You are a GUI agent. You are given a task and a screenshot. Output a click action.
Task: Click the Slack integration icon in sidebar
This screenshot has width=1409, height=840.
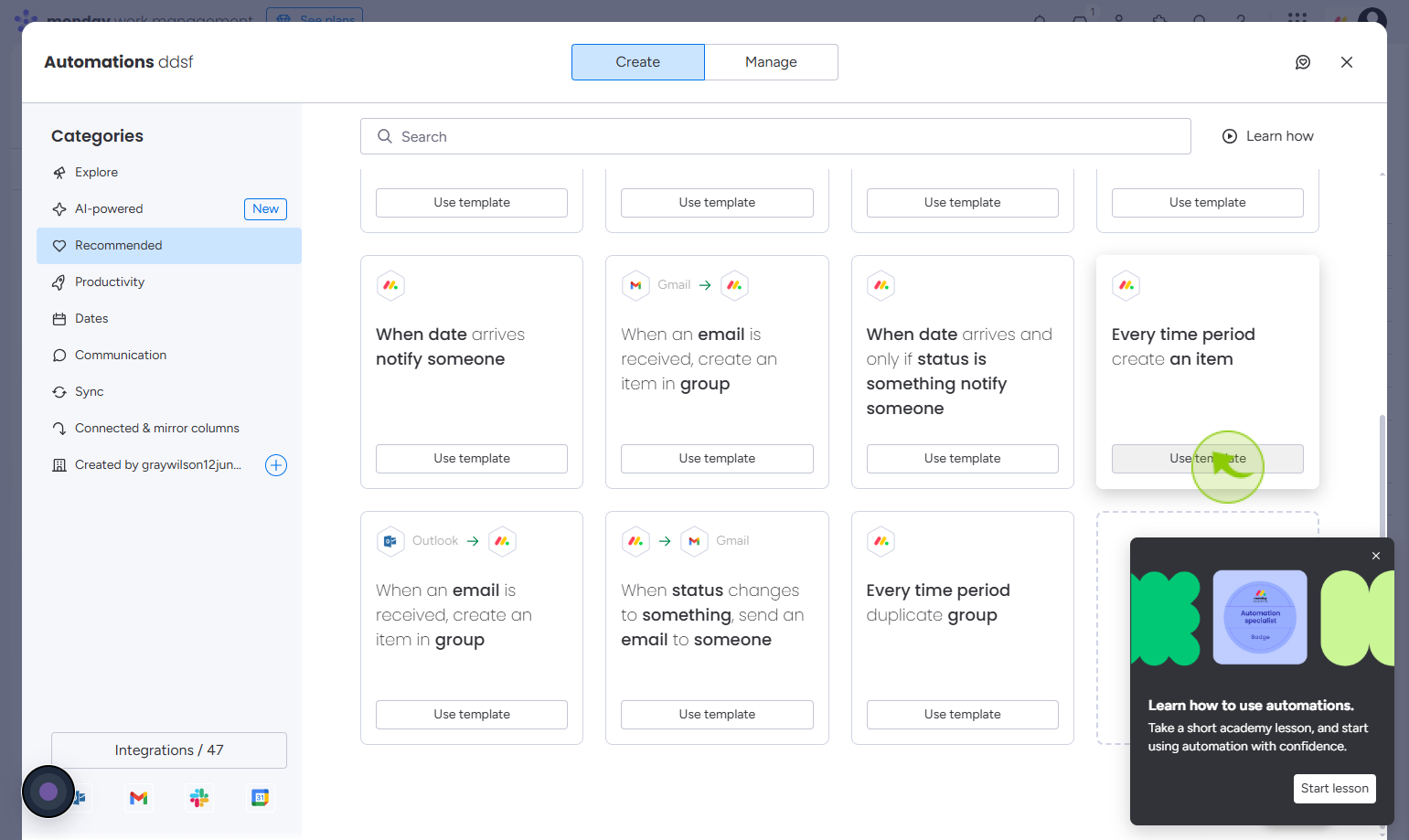(x=199, y=798)
